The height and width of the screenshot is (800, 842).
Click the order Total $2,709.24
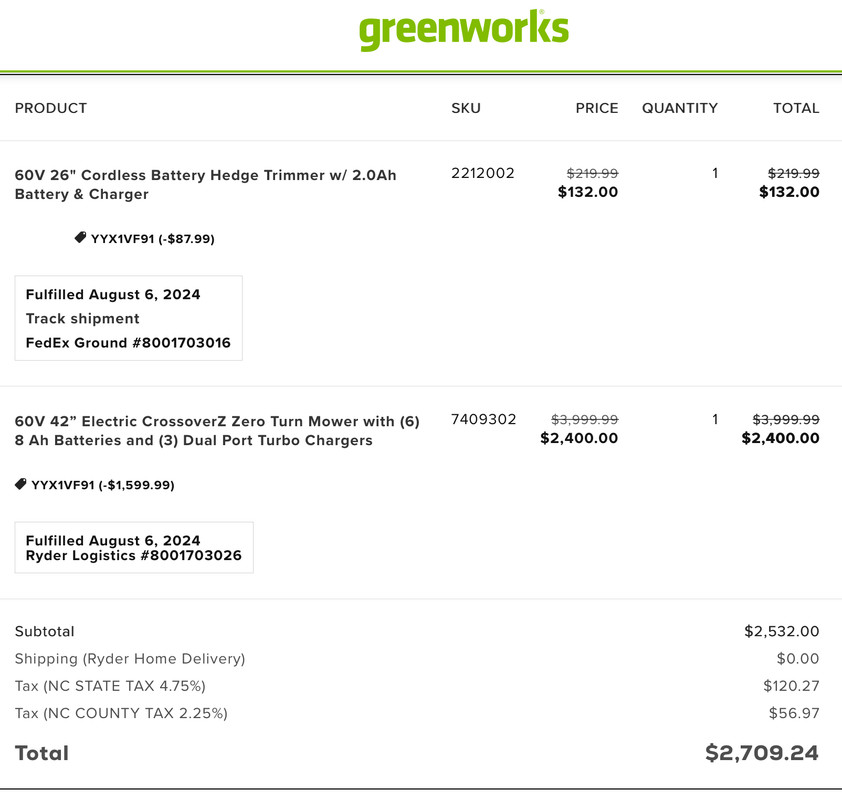click(762, 753)
